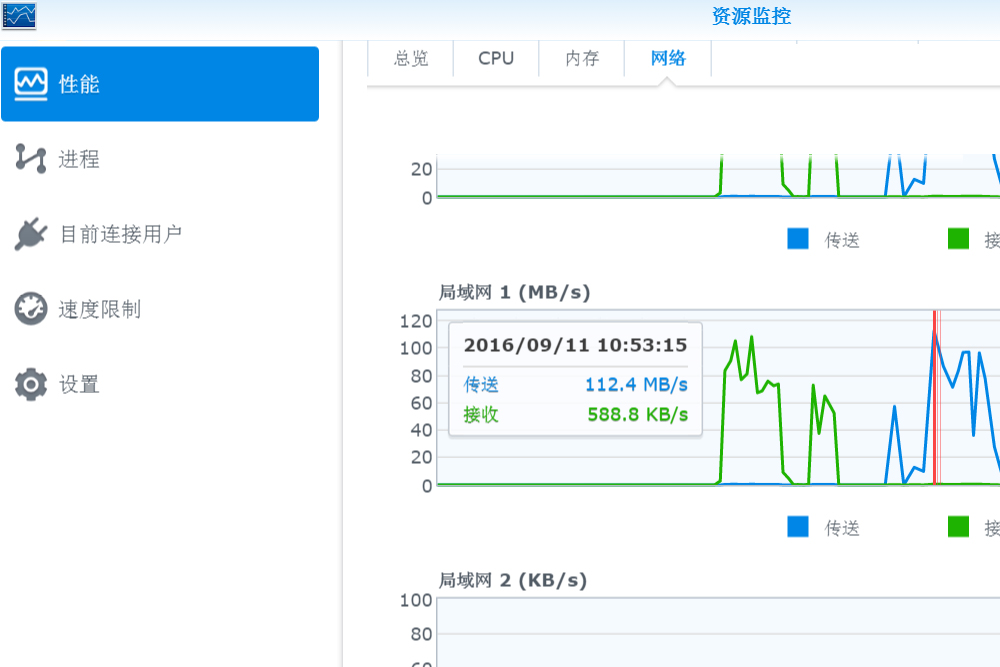This screenshot has height=667, width=1000.
Task: Open the CPU tab
Action: coord(495,58)
